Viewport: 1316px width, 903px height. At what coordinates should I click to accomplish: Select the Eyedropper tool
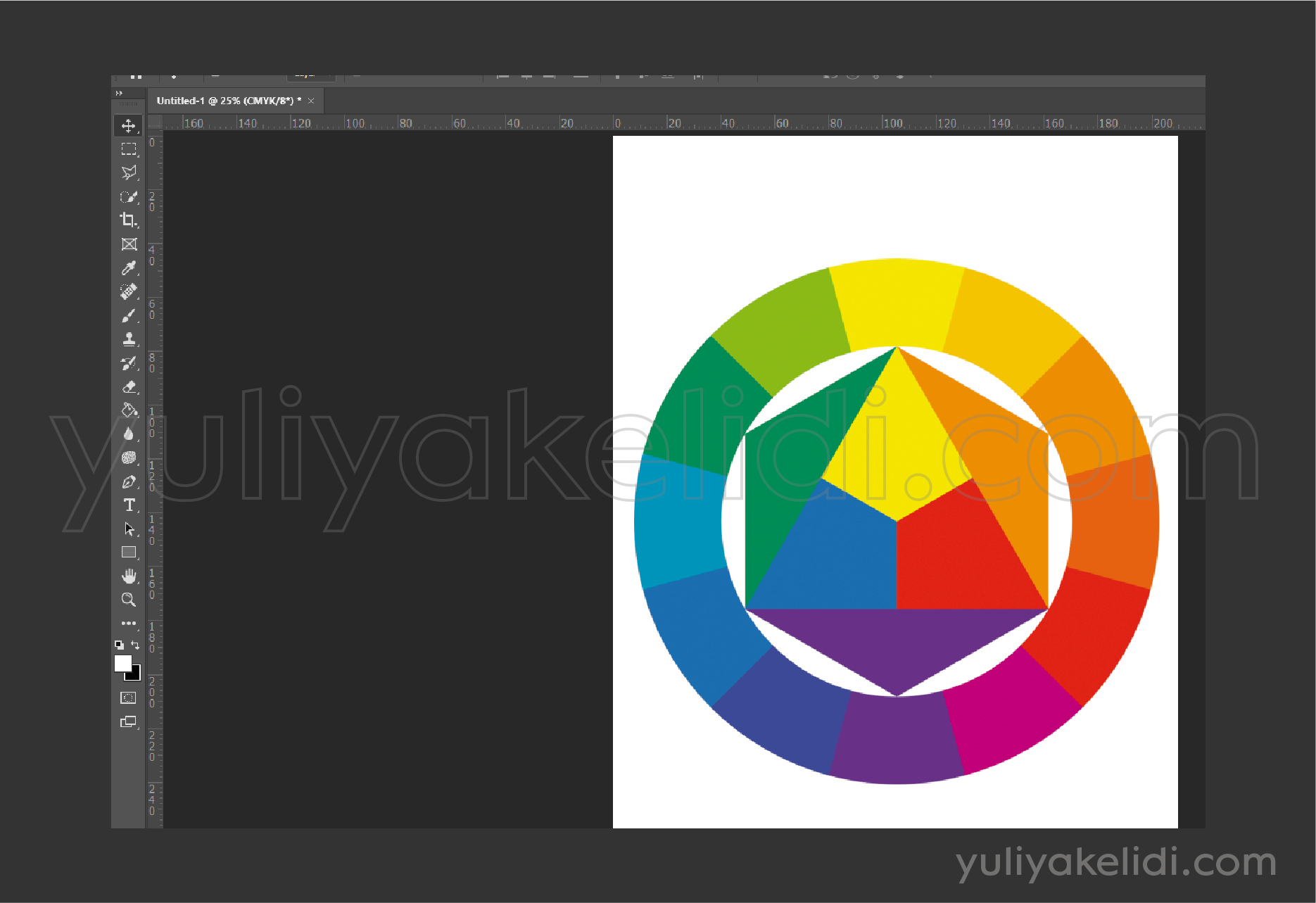128,268
